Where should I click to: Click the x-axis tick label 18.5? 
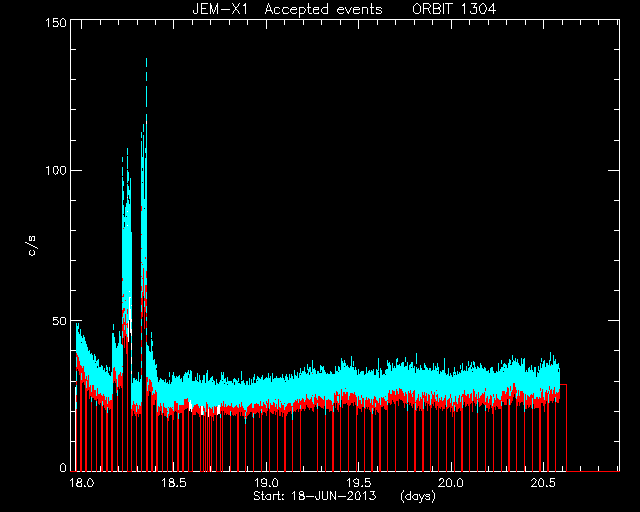point(174,483)
